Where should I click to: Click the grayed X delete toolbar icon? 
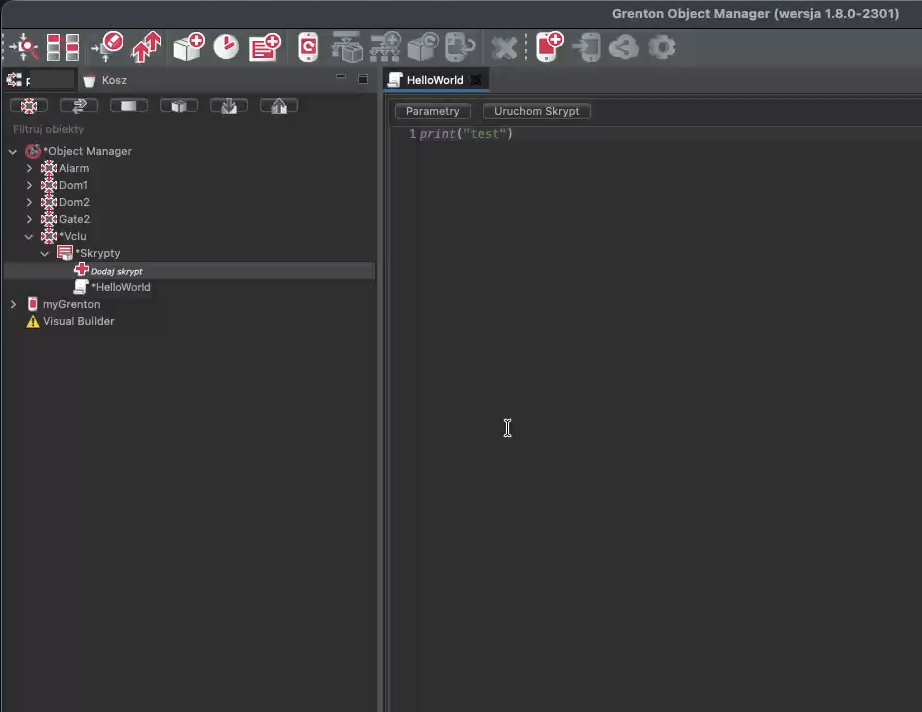(x=505, y=48)
